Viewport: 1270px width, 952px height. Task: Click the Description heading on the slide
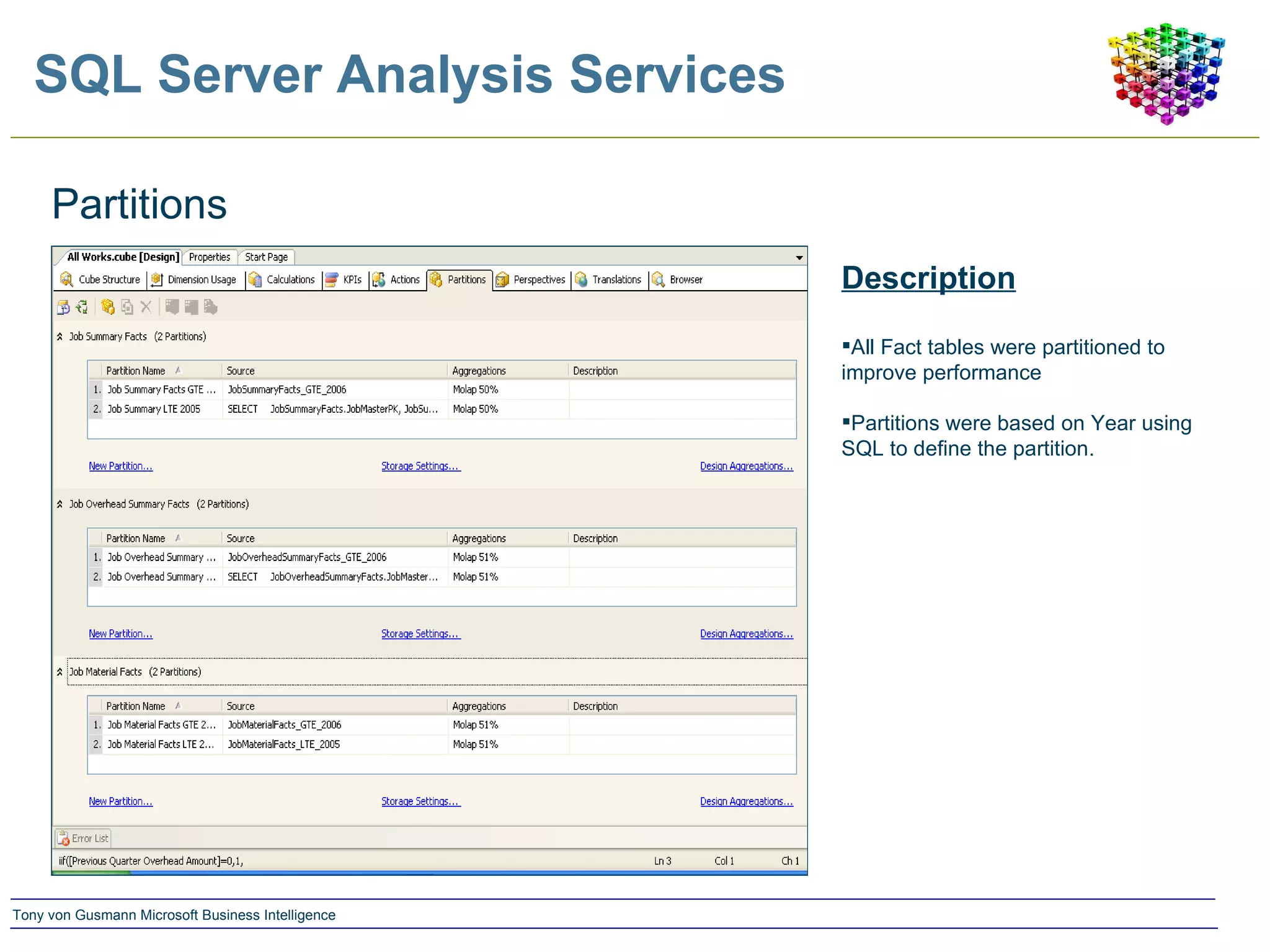(928, 278)
